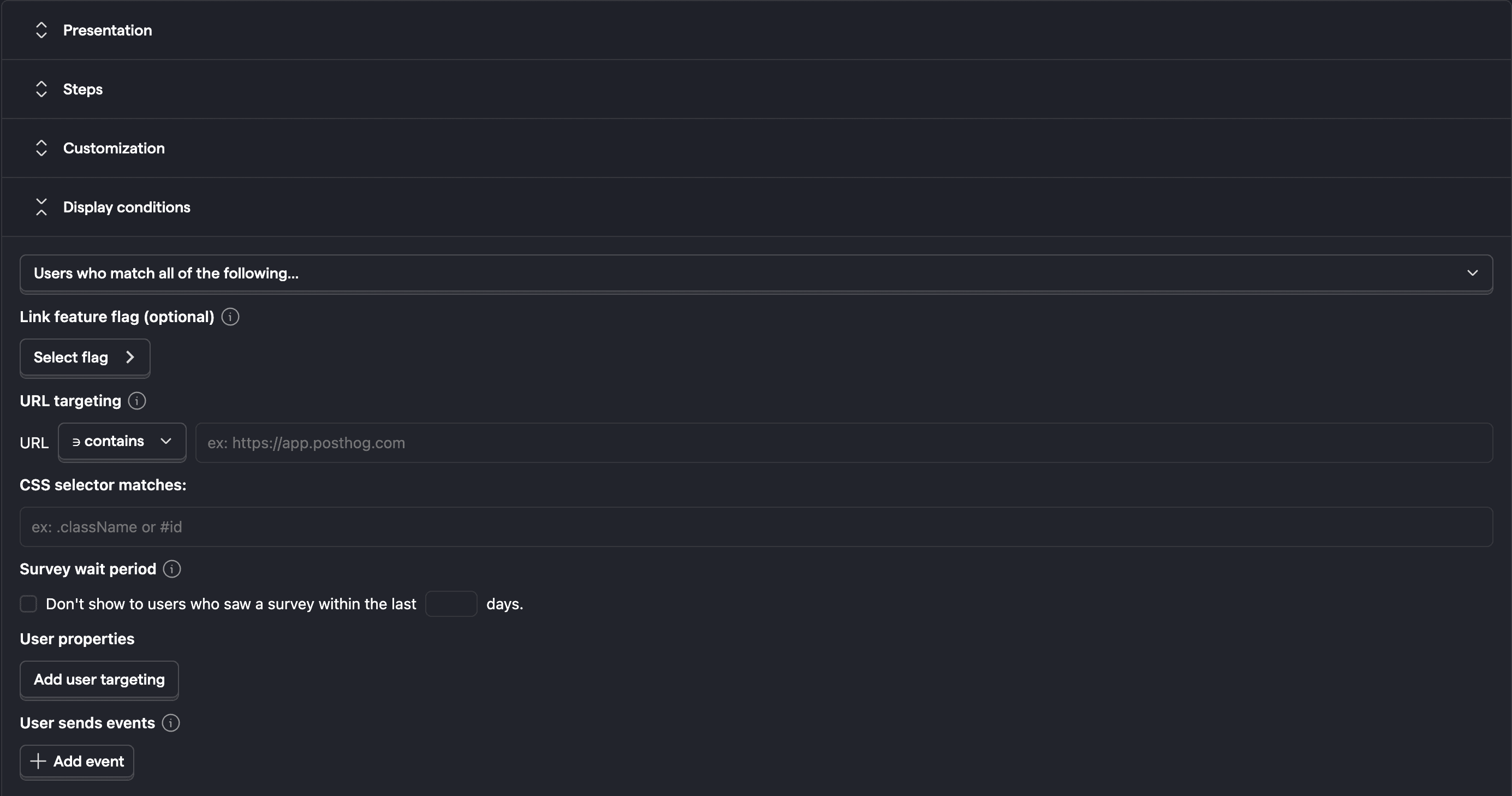This screenshot has width=1512, height=796.
Task: Focus the URL targeting input field
Action: pyautogui.click(x=844, y=443)
